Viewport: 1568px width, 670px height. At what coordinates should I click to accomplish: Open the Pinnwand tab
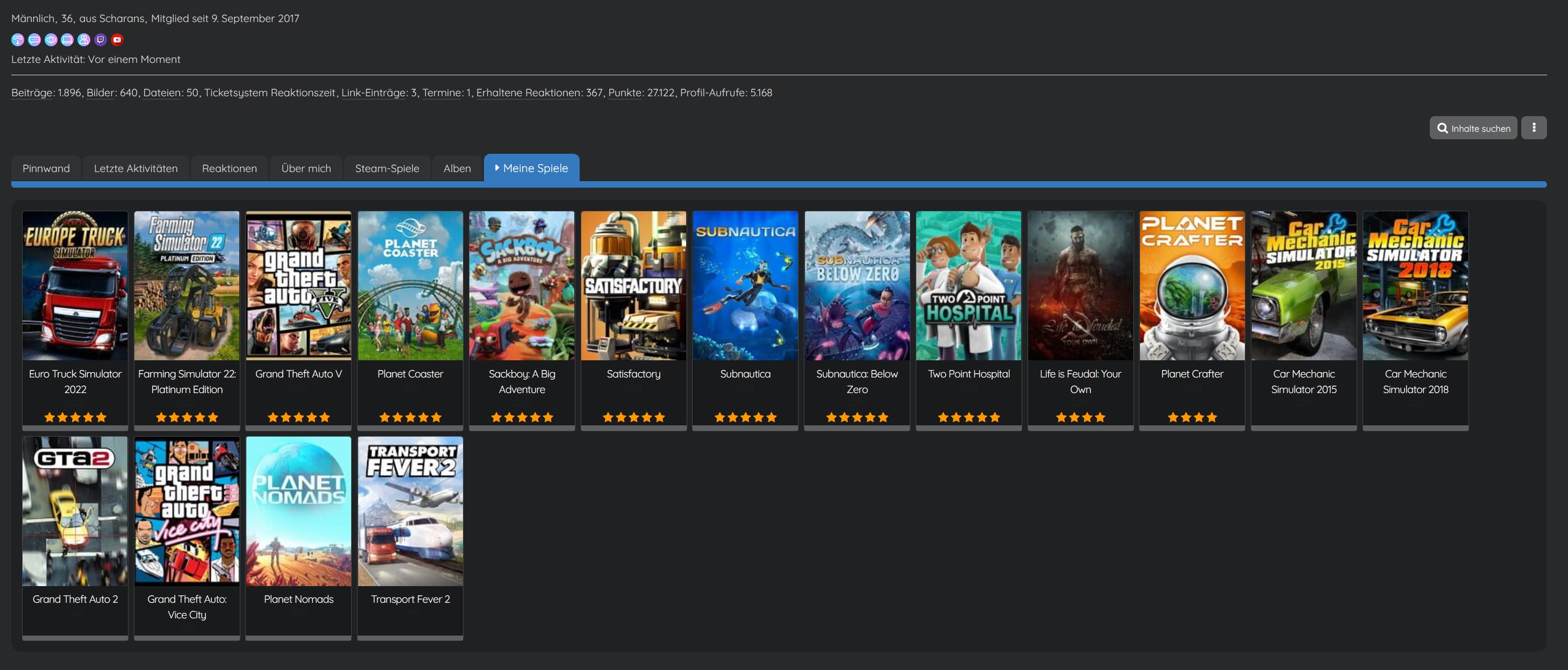46,168
